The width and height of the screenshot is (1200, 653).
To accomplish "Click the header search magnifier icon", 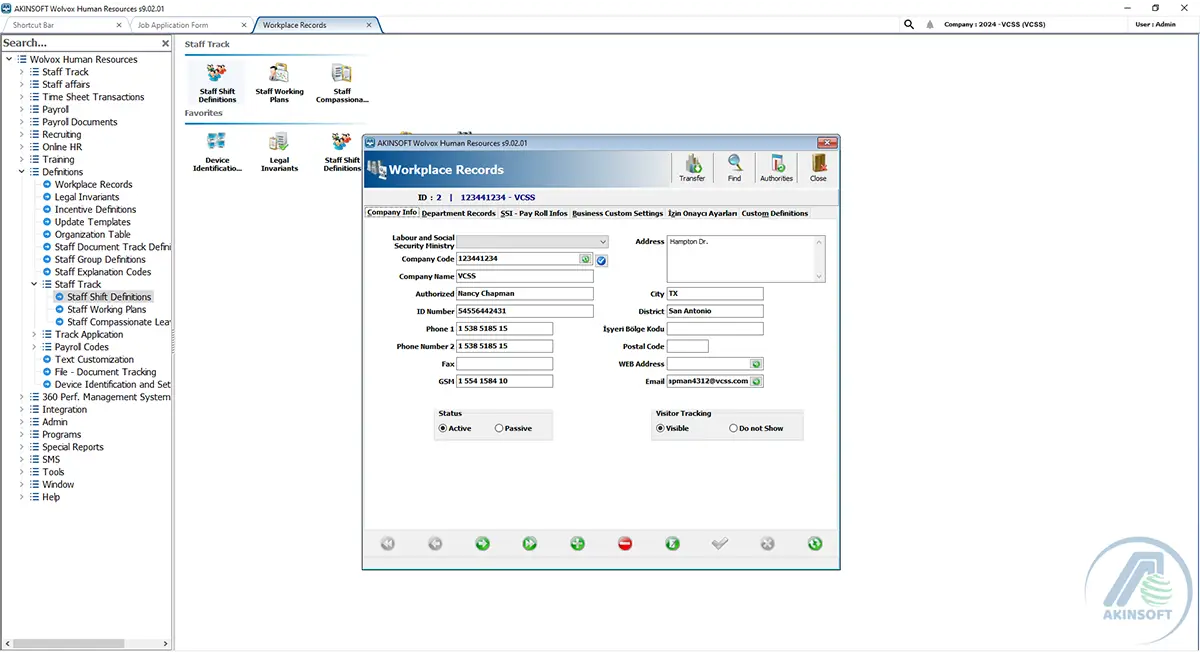I will [909, 24].
